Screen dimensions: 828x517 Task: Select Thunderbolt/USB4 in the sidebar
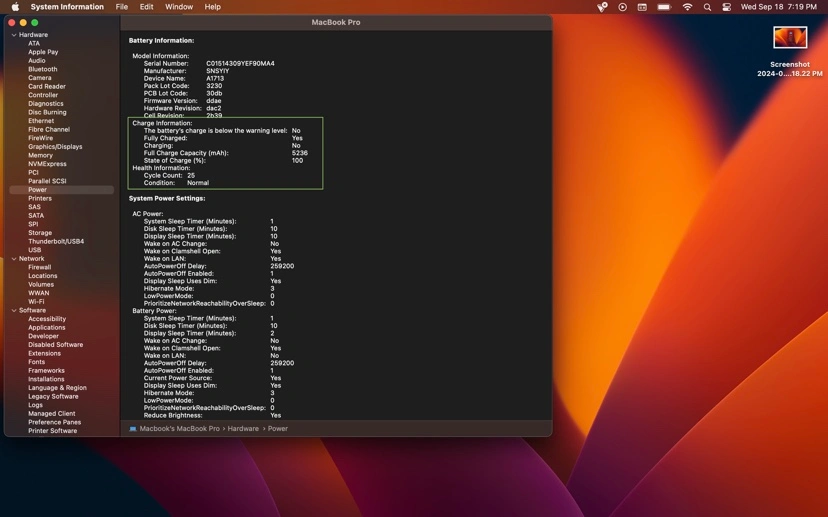tap(56, 241)
